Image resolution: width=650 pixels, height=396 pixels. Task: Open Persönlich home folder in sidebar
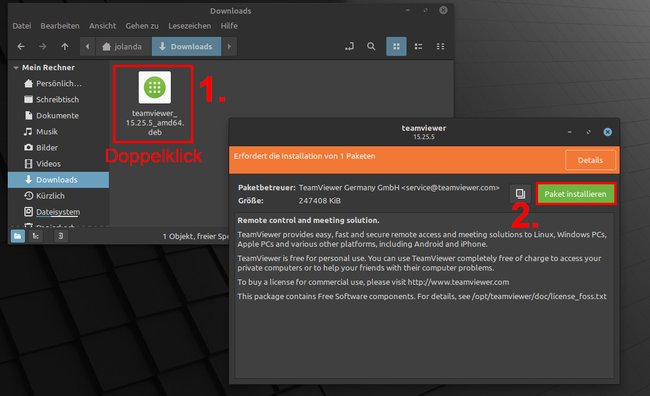click(x=58, y=83)
